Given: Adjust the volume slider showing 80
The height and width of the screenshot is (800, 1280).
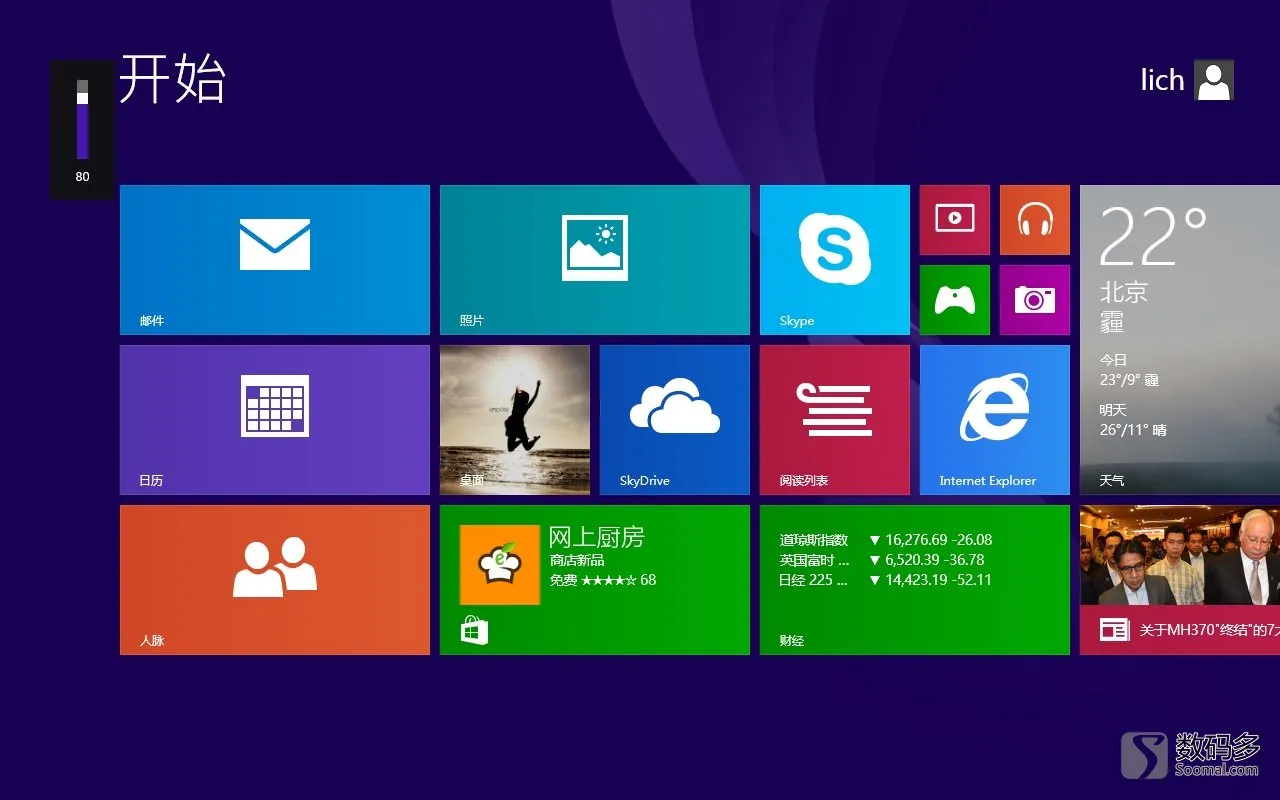Looking at the screenshot, I should (x=83, y=120).
